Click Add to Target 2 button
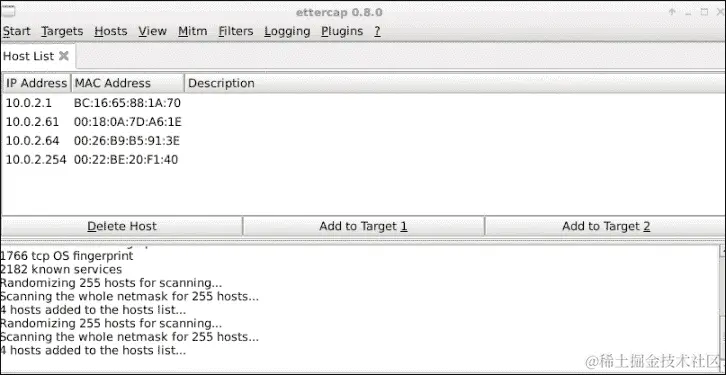 click(x=606, y=226)
